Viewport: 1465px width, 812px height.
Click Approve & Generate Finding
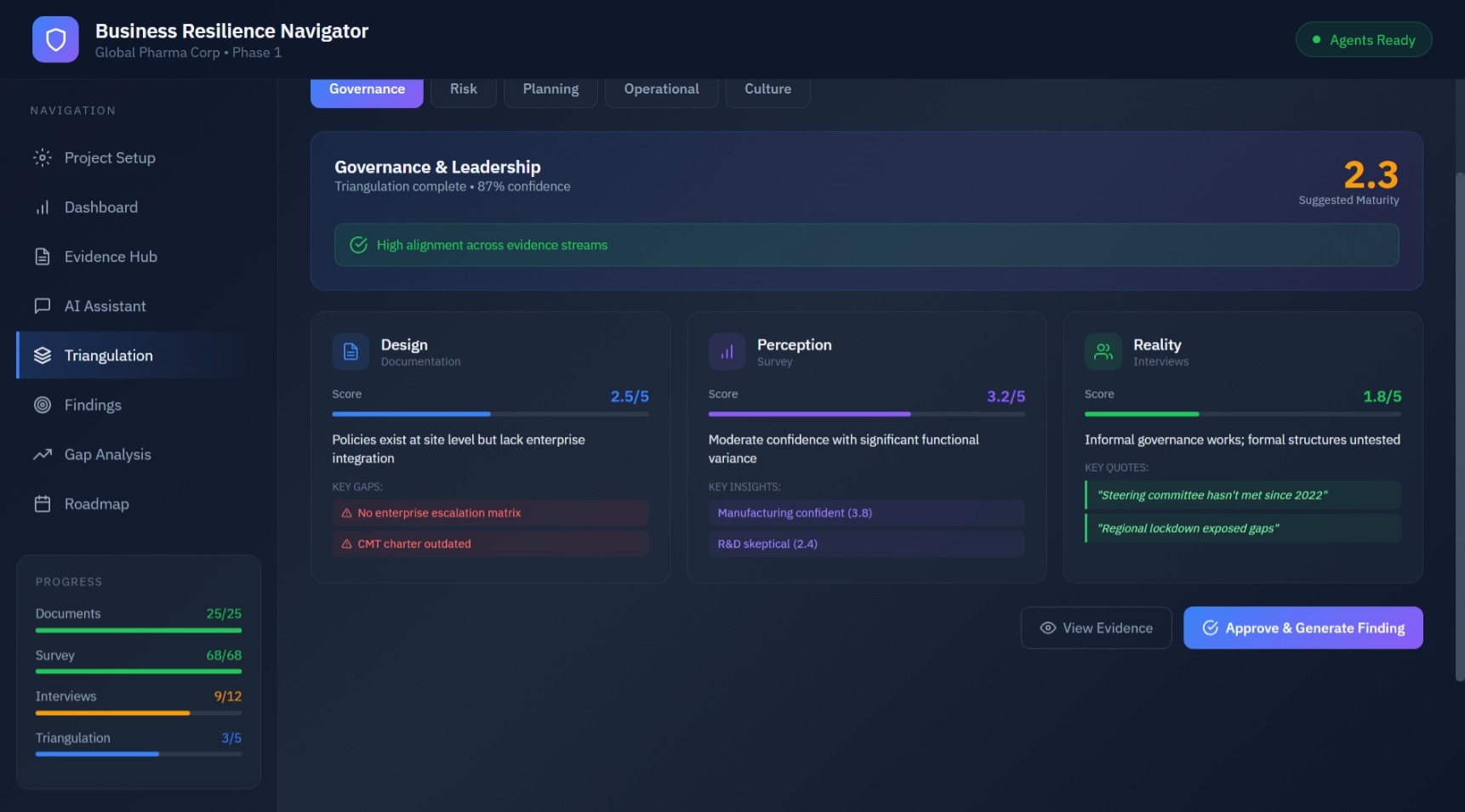click(1302, 627)
